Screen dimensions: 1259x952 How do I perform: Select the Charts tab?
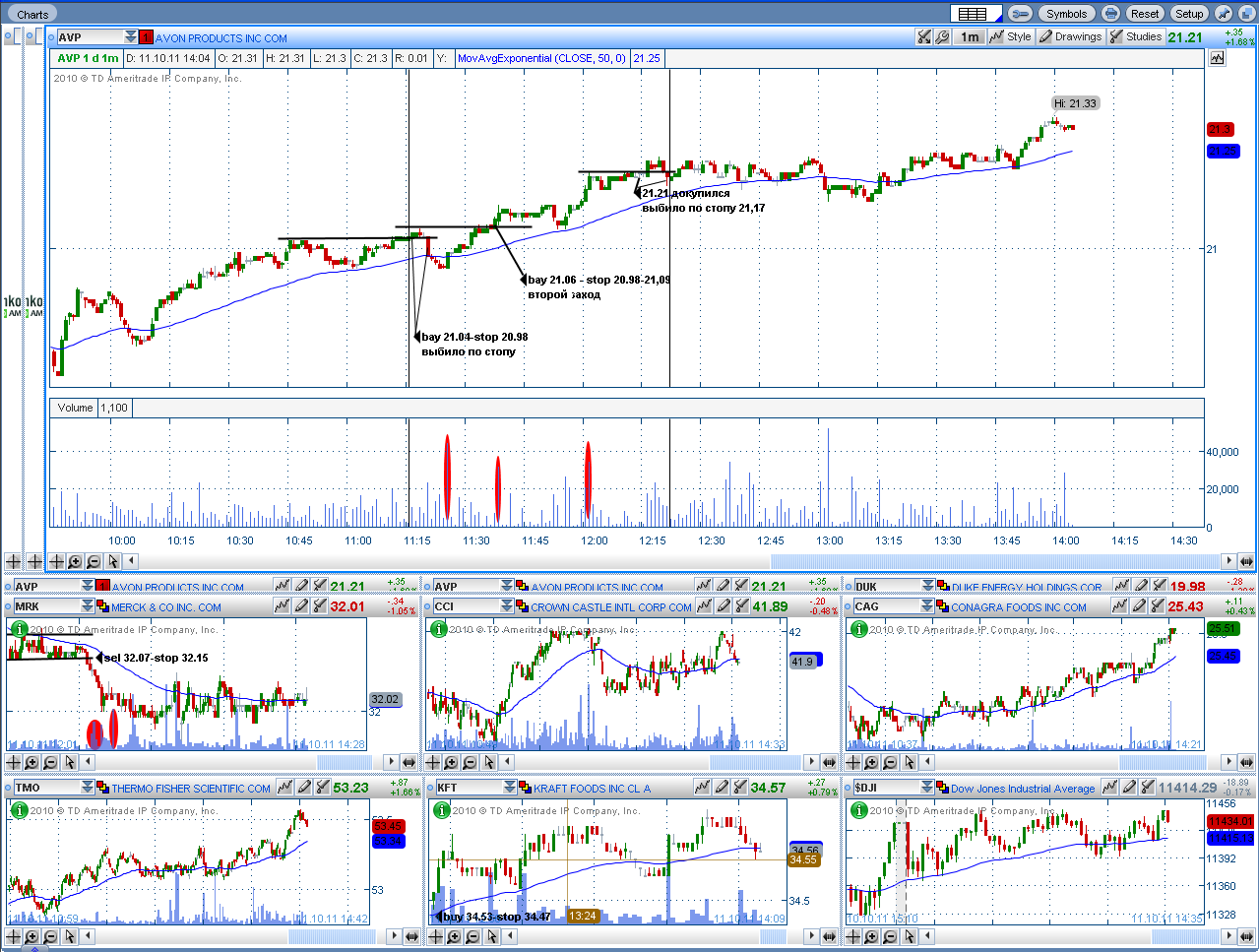pyautogui.click(x=32, y=14)
